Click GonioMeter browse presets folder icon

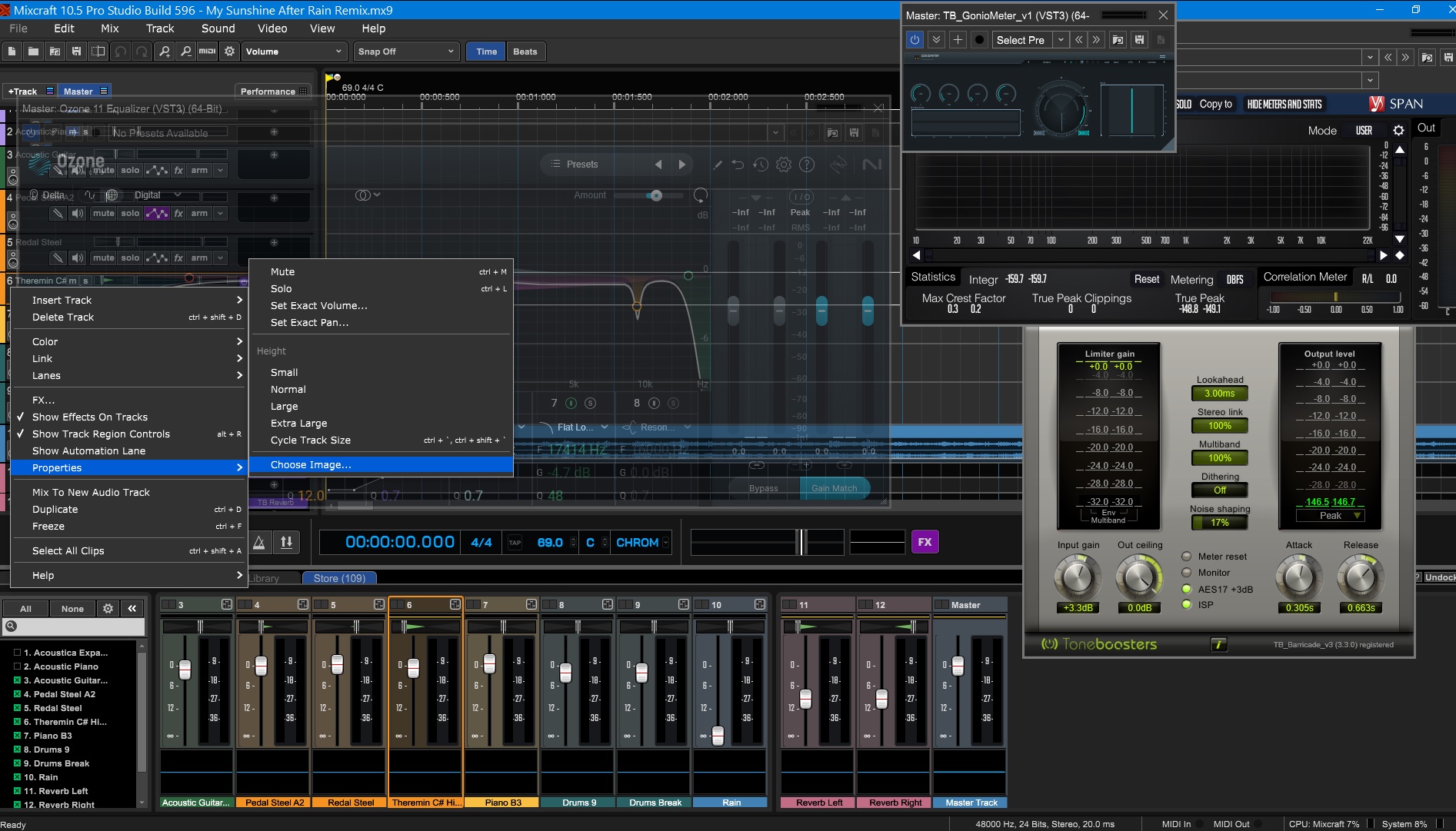pyautogui.click(x=1118, y=39)
